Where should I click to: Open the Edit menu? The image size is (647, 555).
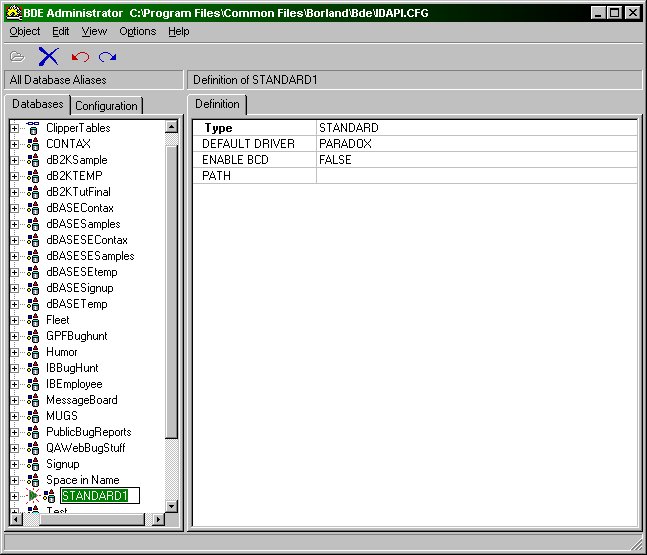pos(60,31)
